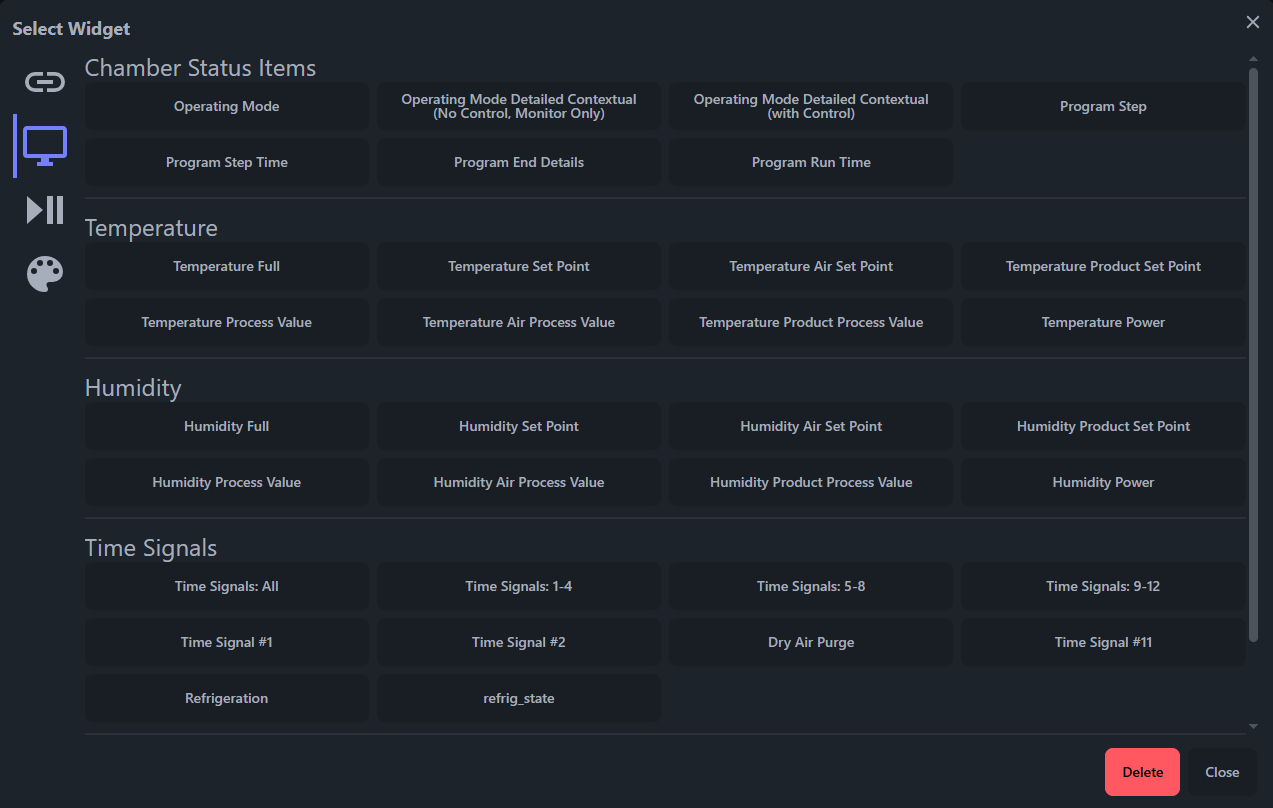
Task: Pick the Program Step widget
Action: pos(1103,106)
